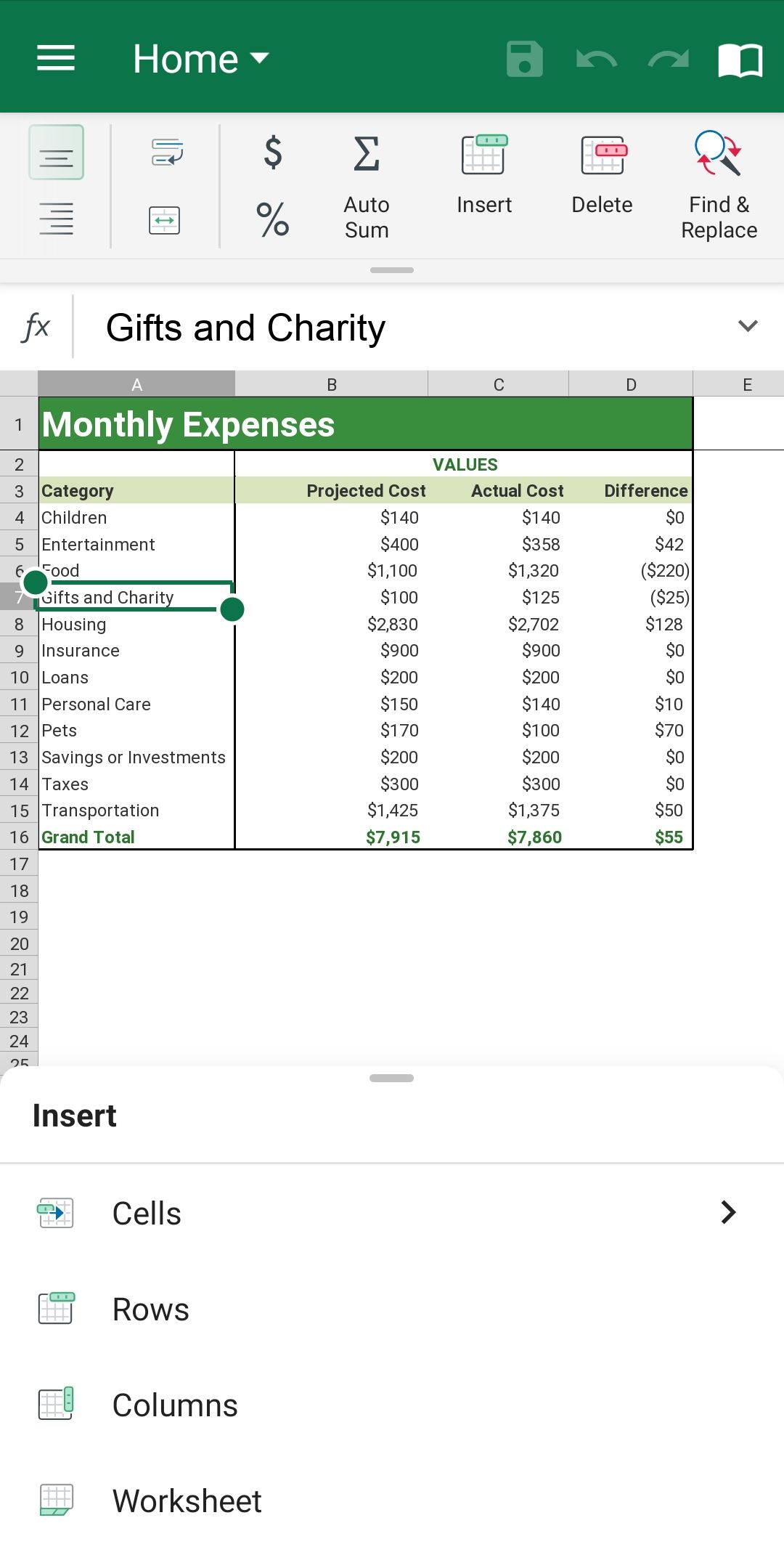Open the hamburger navigation menu
This screenshot has height=1547, width=784.
(56, 58)
